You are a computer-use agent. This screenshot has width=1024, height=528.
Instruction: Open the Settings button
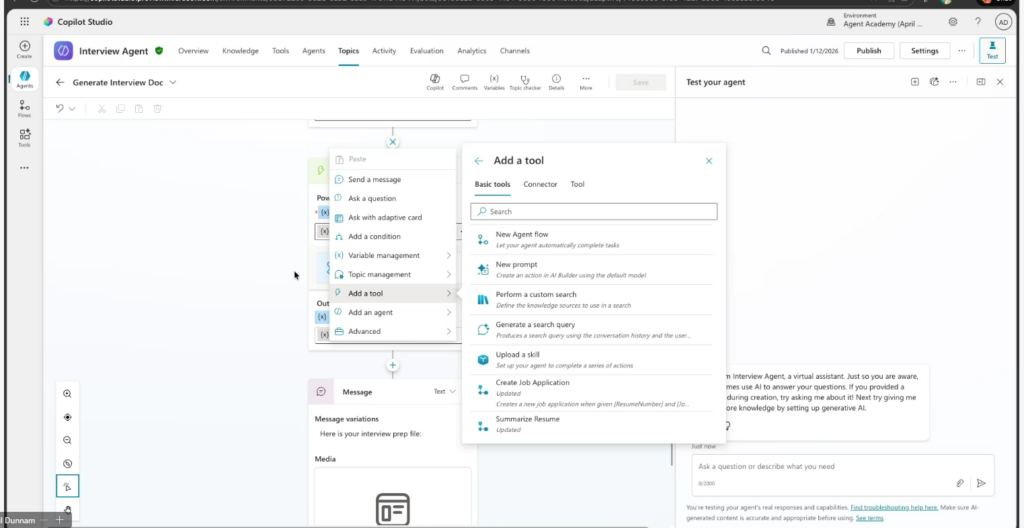(x=924, y=50)
